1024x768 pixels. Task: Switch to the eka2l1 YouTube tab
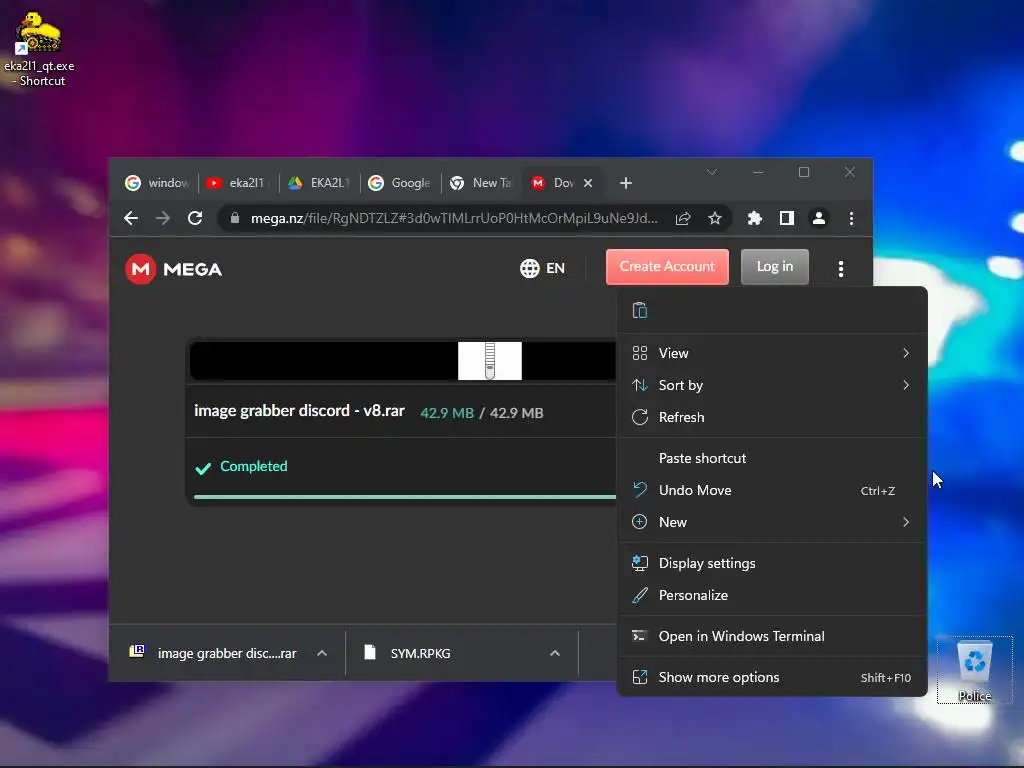coord(238,183)
